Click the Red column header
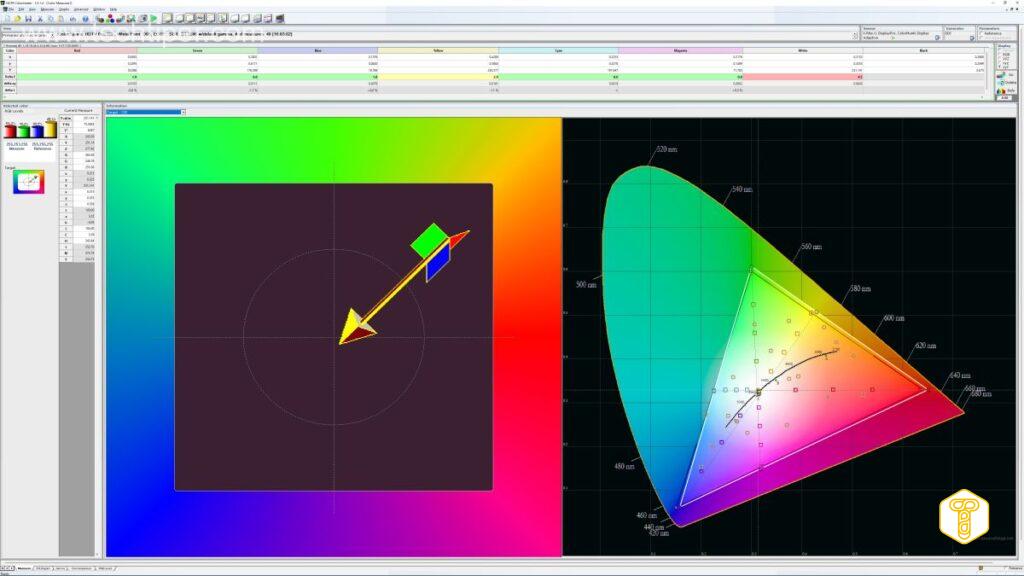The width and height of the screenshot is (1024, 576). point(78,50)
